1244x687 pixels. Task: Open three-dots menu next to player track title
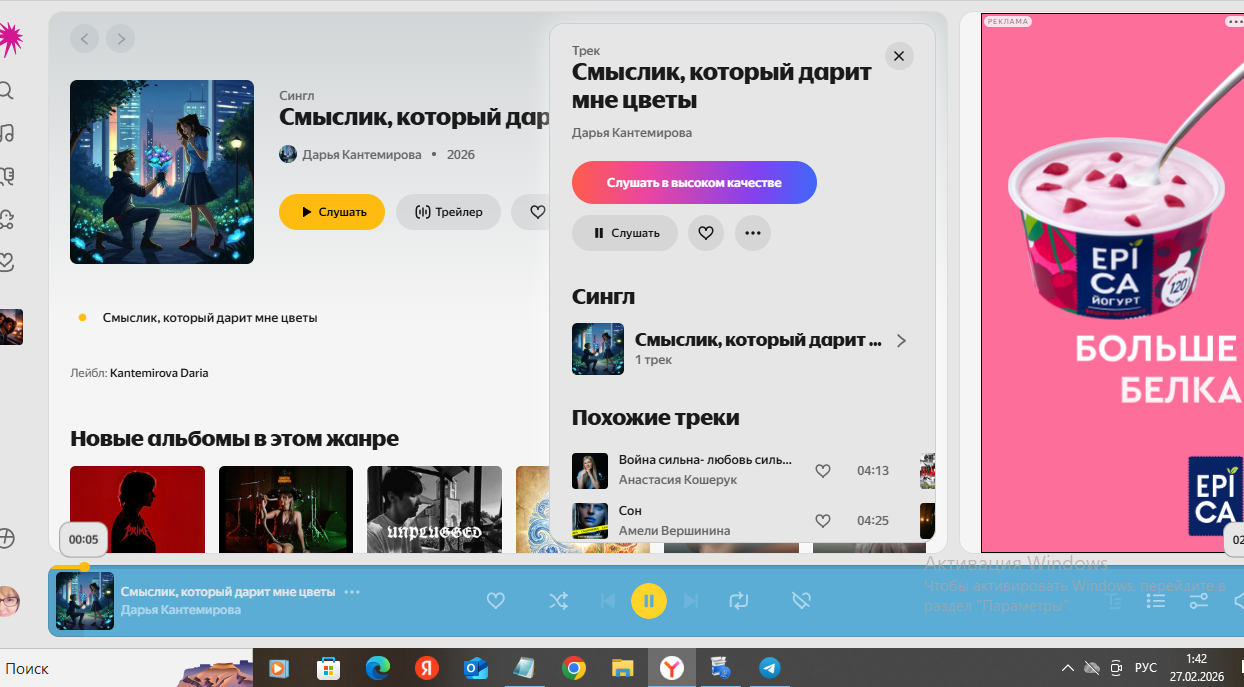click(352, 592)
